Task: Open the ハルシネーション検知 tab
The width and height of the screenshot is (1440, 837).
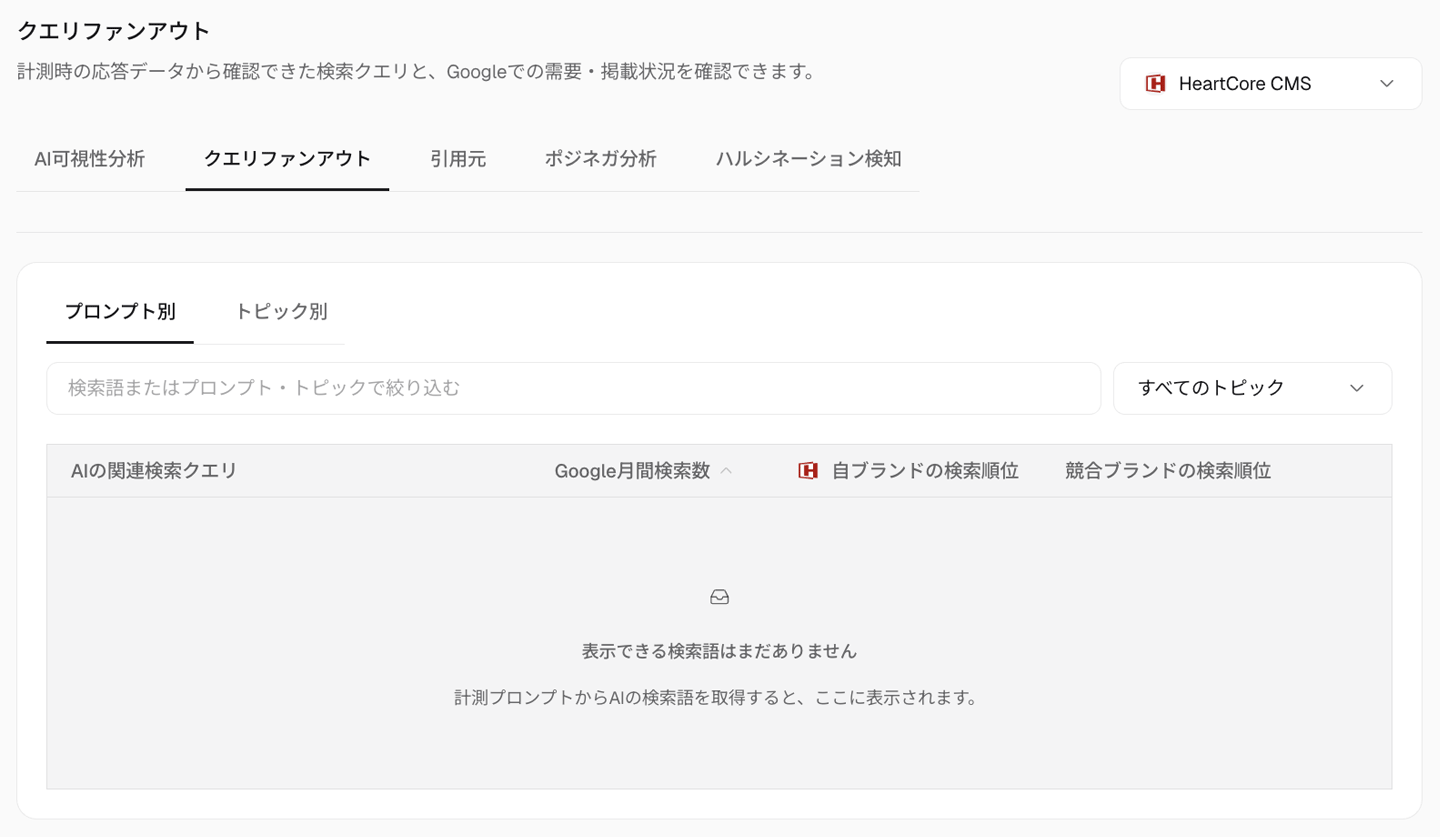Action: click(x=808, y=159)
